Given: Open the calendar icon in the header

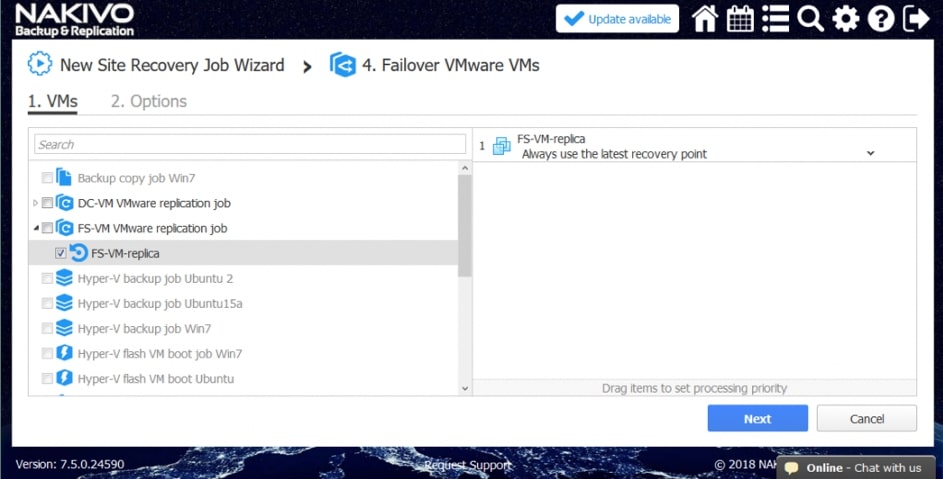Looking at the screenshot, I should (740, 19).
